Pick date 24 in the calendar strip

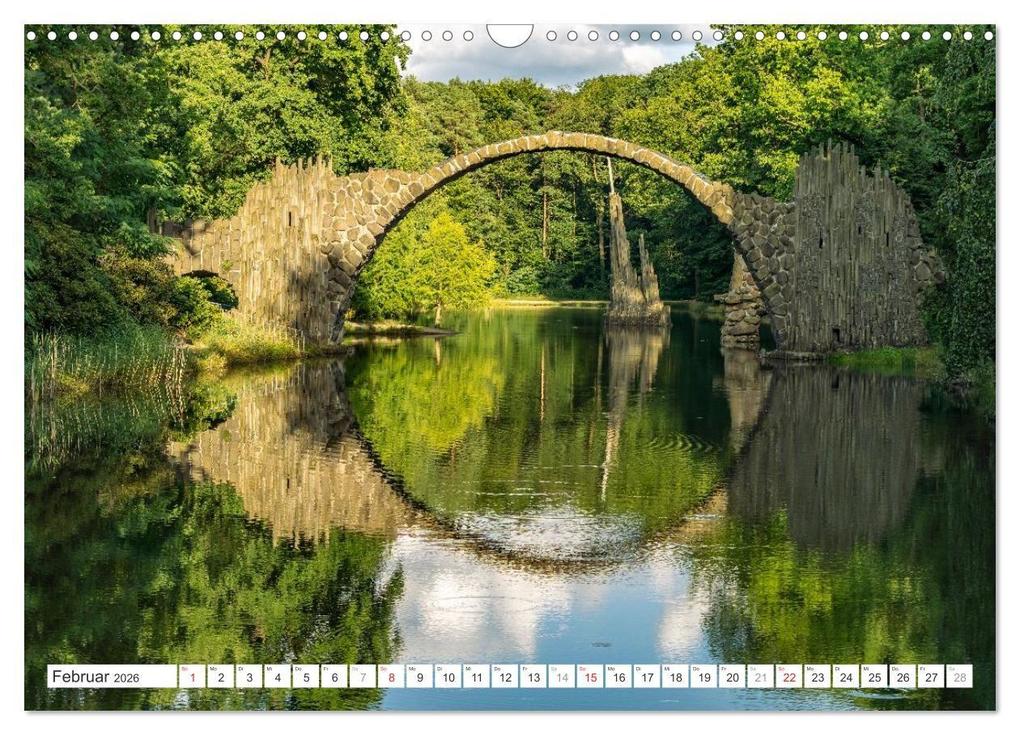(x=846, y=676)
